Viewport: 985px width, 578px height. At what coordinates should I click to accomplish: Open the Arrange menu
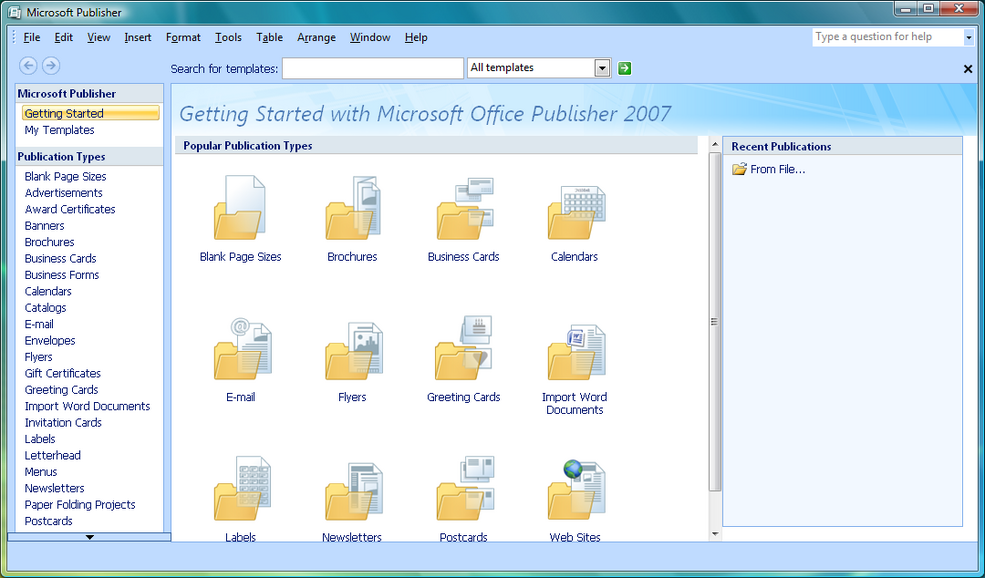coord(317,38)
